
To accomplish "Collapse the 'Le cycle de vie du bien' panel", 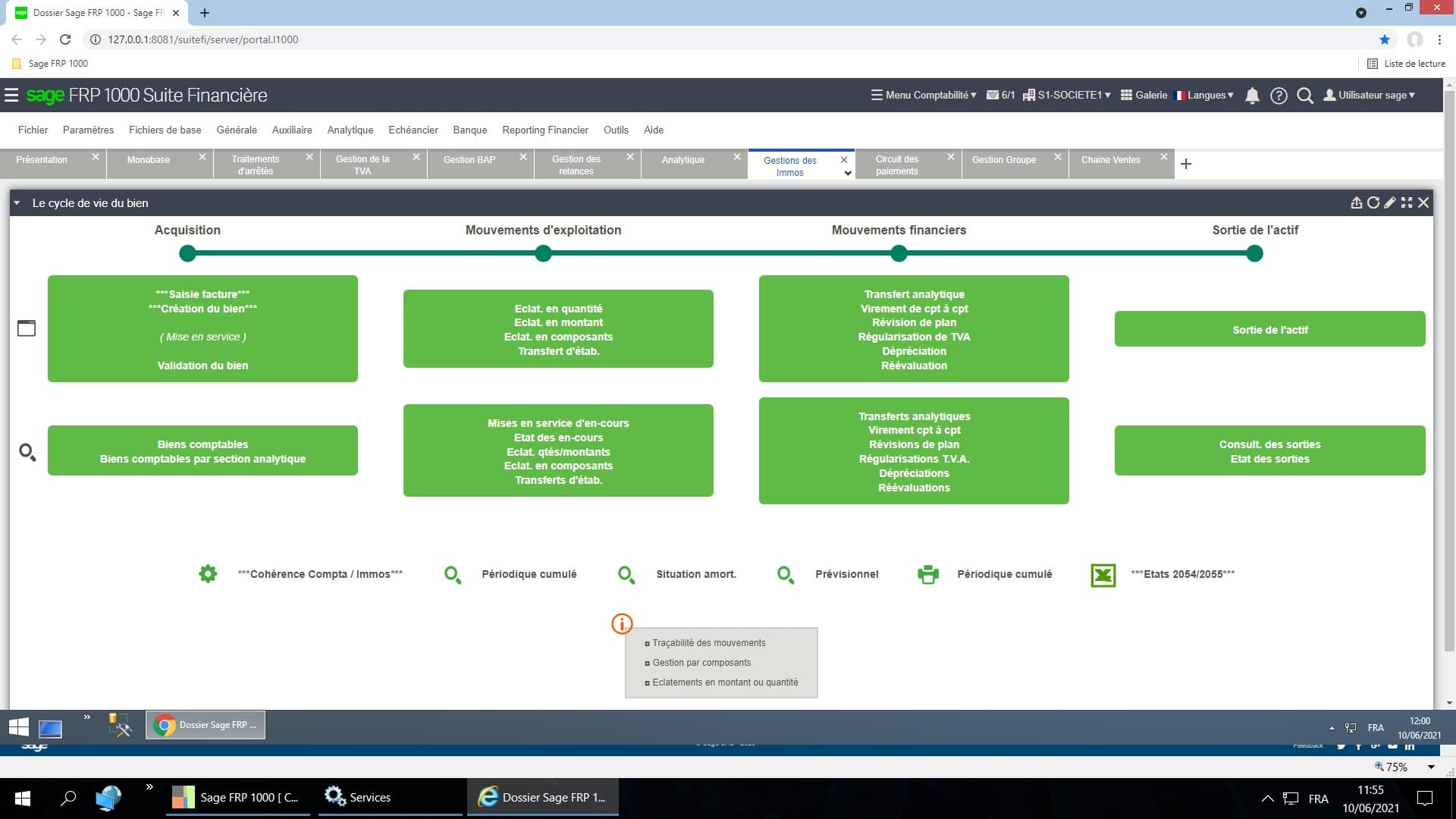I will click(17, 203).
